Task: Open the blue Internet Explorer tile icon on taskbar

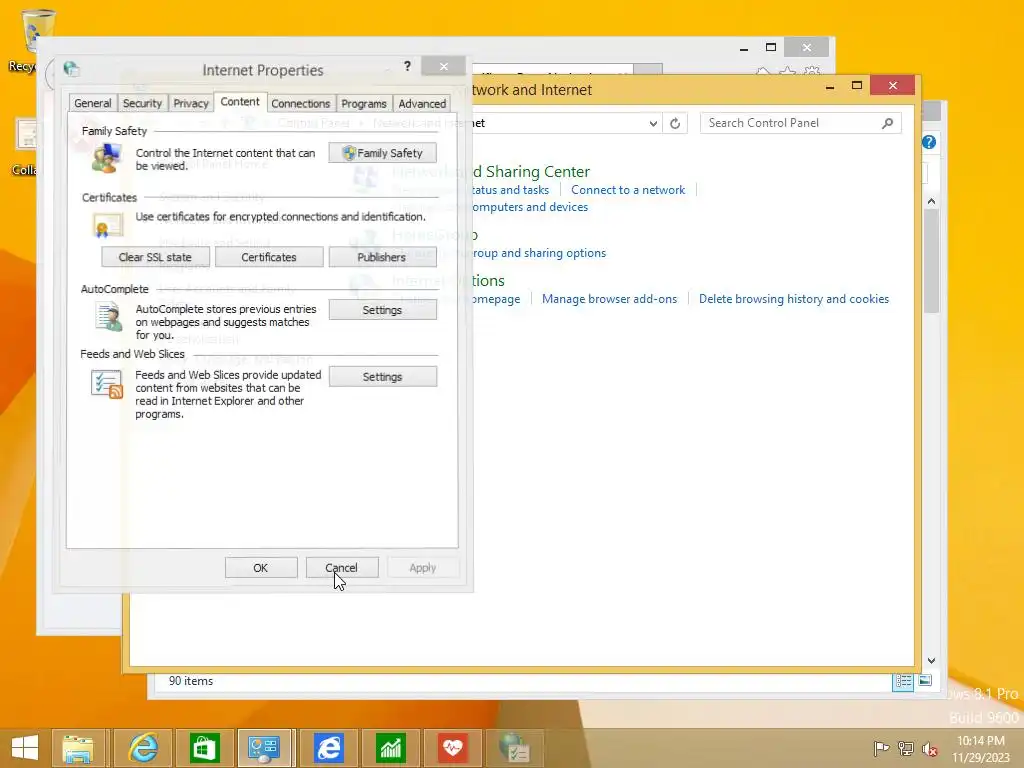Action: tap(328, 748)
